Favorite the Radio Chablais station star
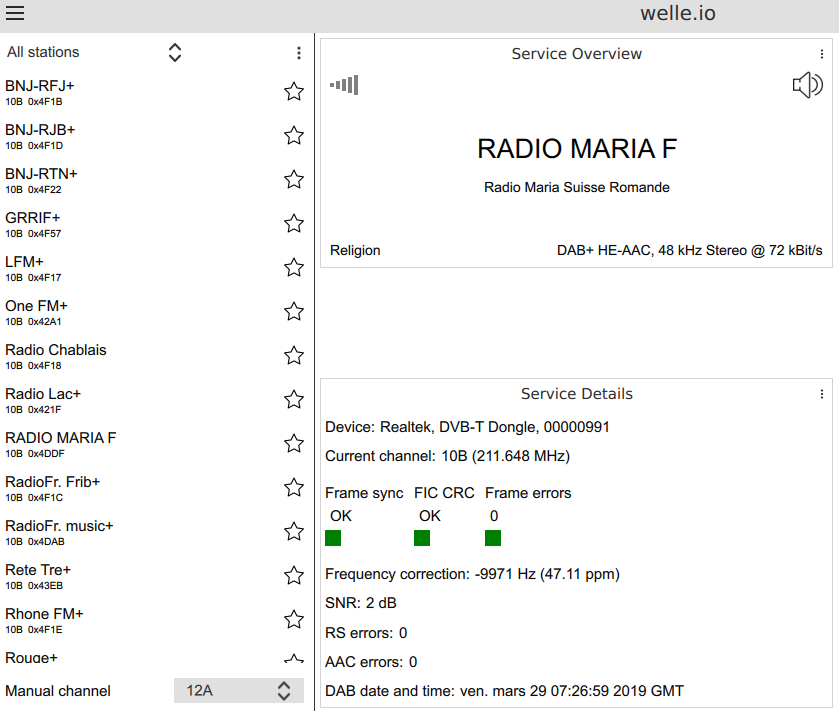The height and width of the screenshot is (711, 839). [x=294, y=355]
